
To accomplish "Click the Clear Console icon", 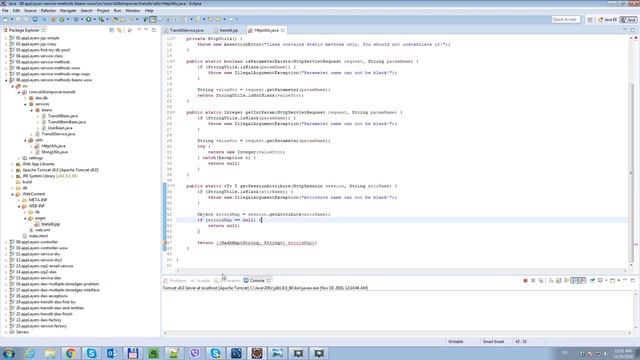I will [x=551, y=280].
